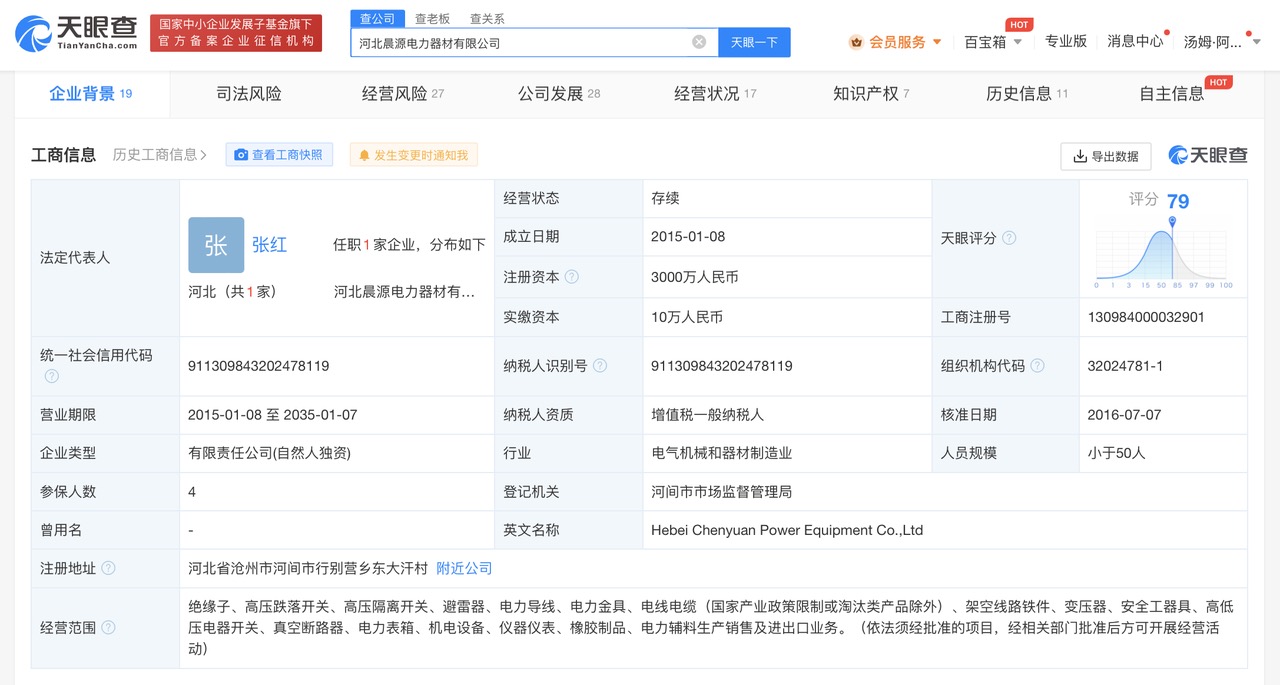Switch to the 查老板 search tab
This screenshot has width=1280, height=685.
tap(432, 19)
